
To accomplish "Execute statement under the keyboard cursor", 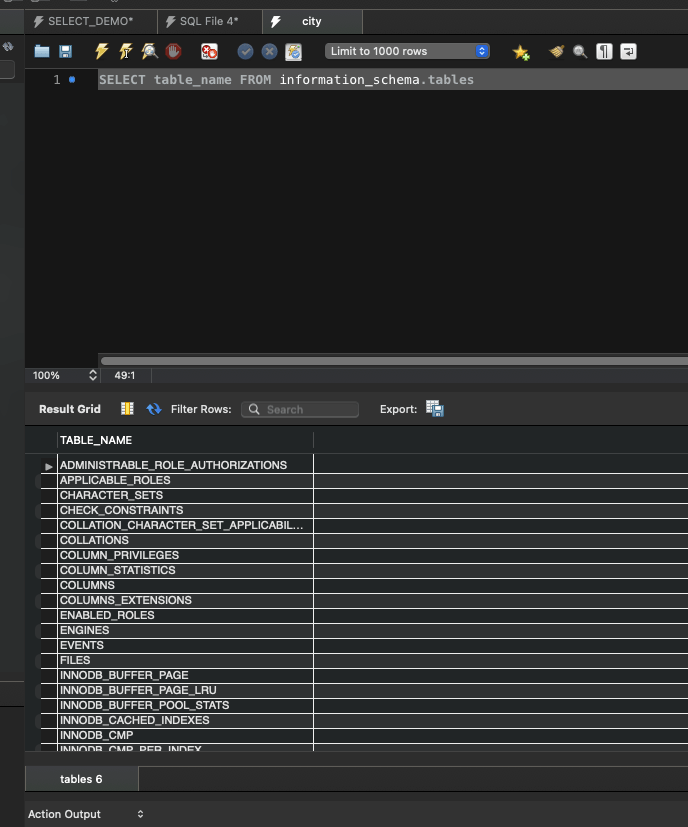I will (x=126, y=51).
